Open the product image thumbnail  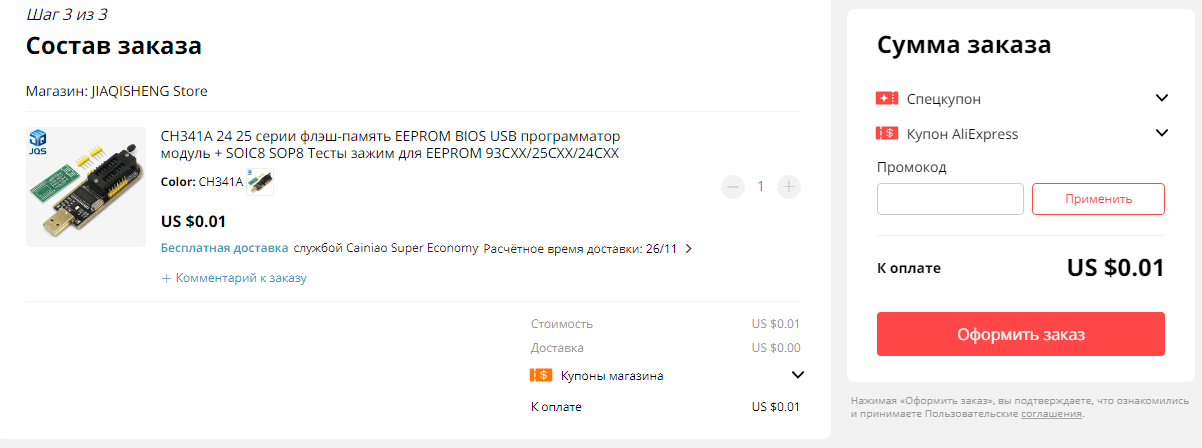(x=86, y=187)
